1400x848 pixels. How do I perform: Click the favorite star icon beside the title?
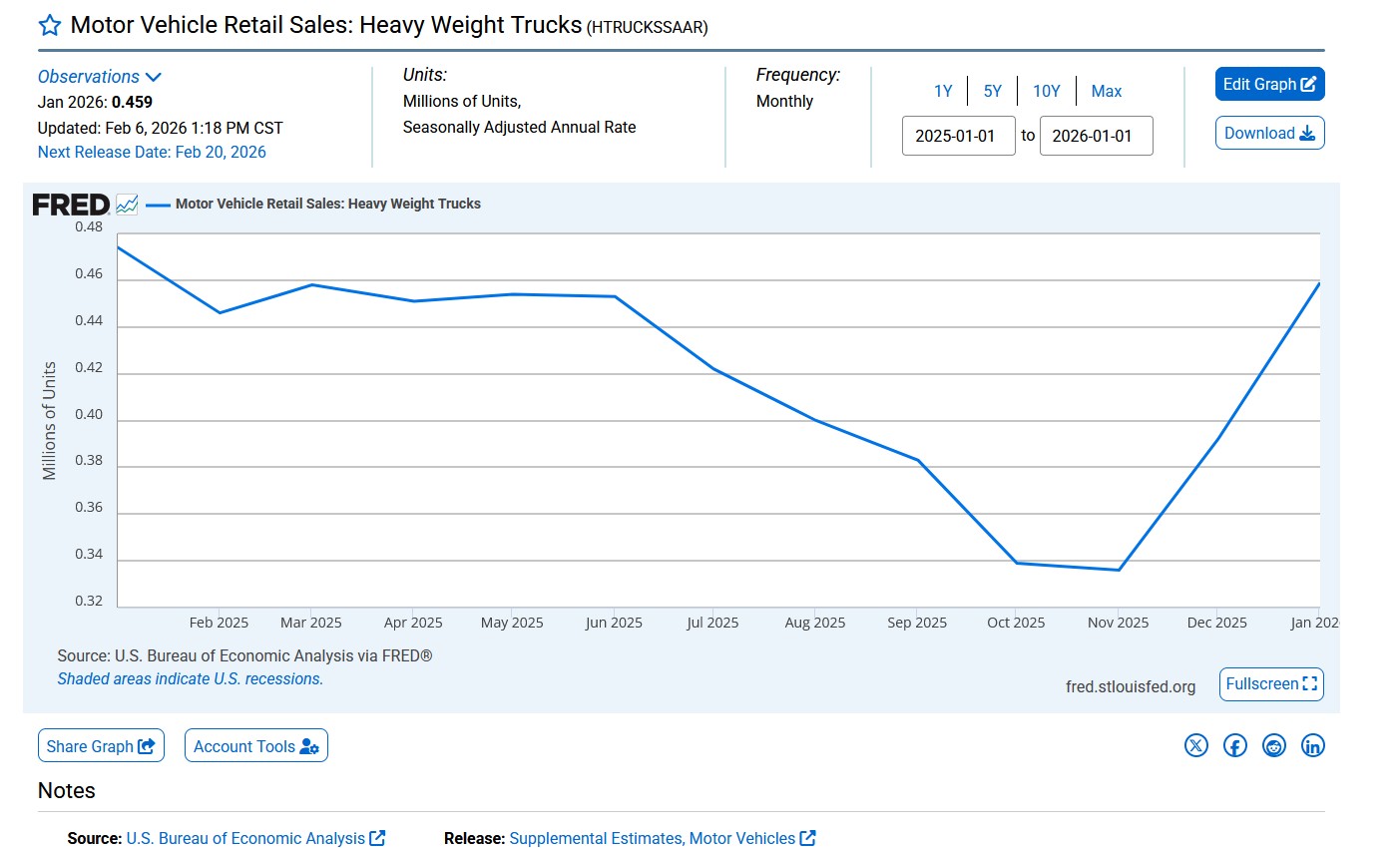(x=50, y=26)
